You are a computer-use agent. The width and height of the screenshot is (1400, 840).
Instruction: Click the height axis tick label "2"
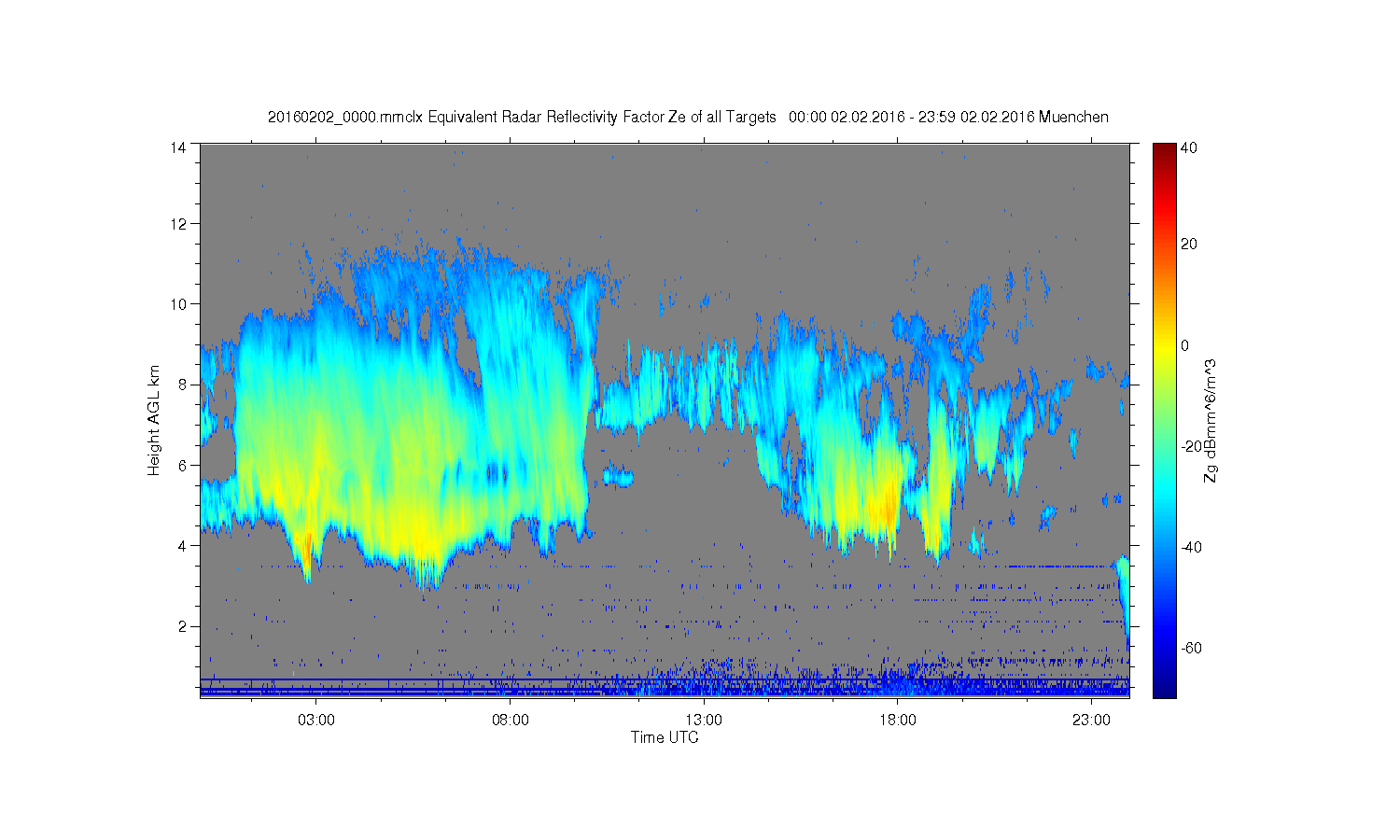[182, 626]
